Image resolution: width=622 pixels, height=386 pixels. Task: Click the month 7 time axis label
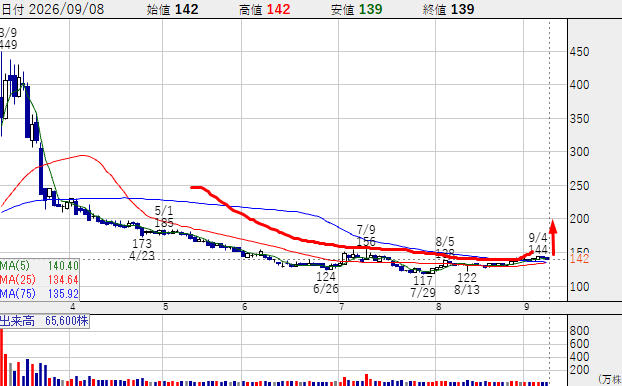click(342, 307)
